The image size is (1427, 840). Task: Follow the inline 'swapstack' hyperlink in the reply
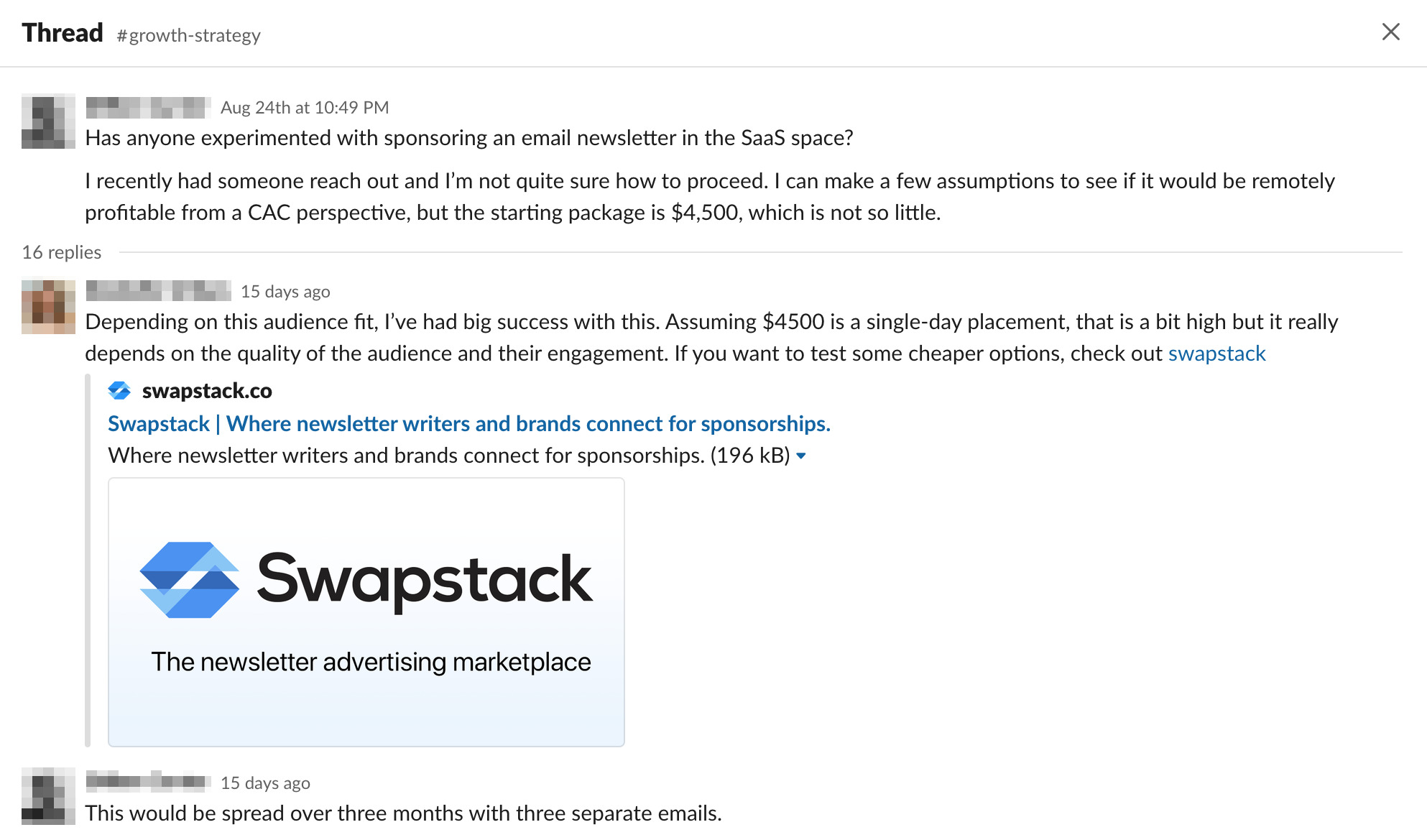click(1216, 354)
